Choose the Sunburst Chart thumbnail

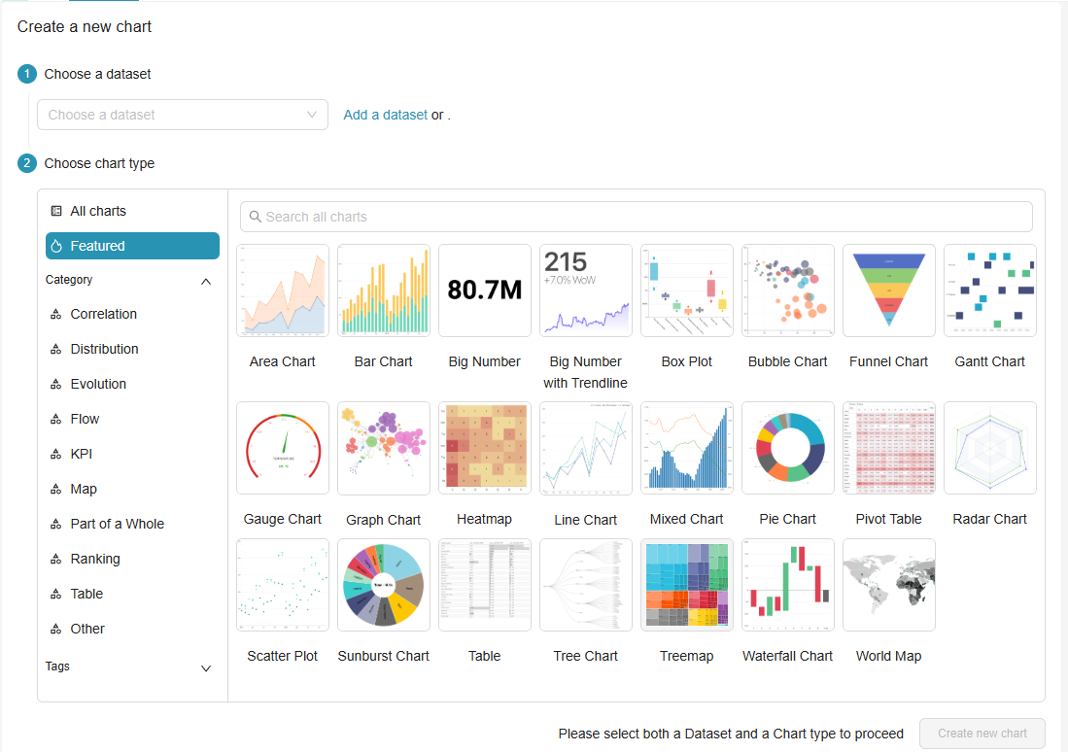coord(383,585)
